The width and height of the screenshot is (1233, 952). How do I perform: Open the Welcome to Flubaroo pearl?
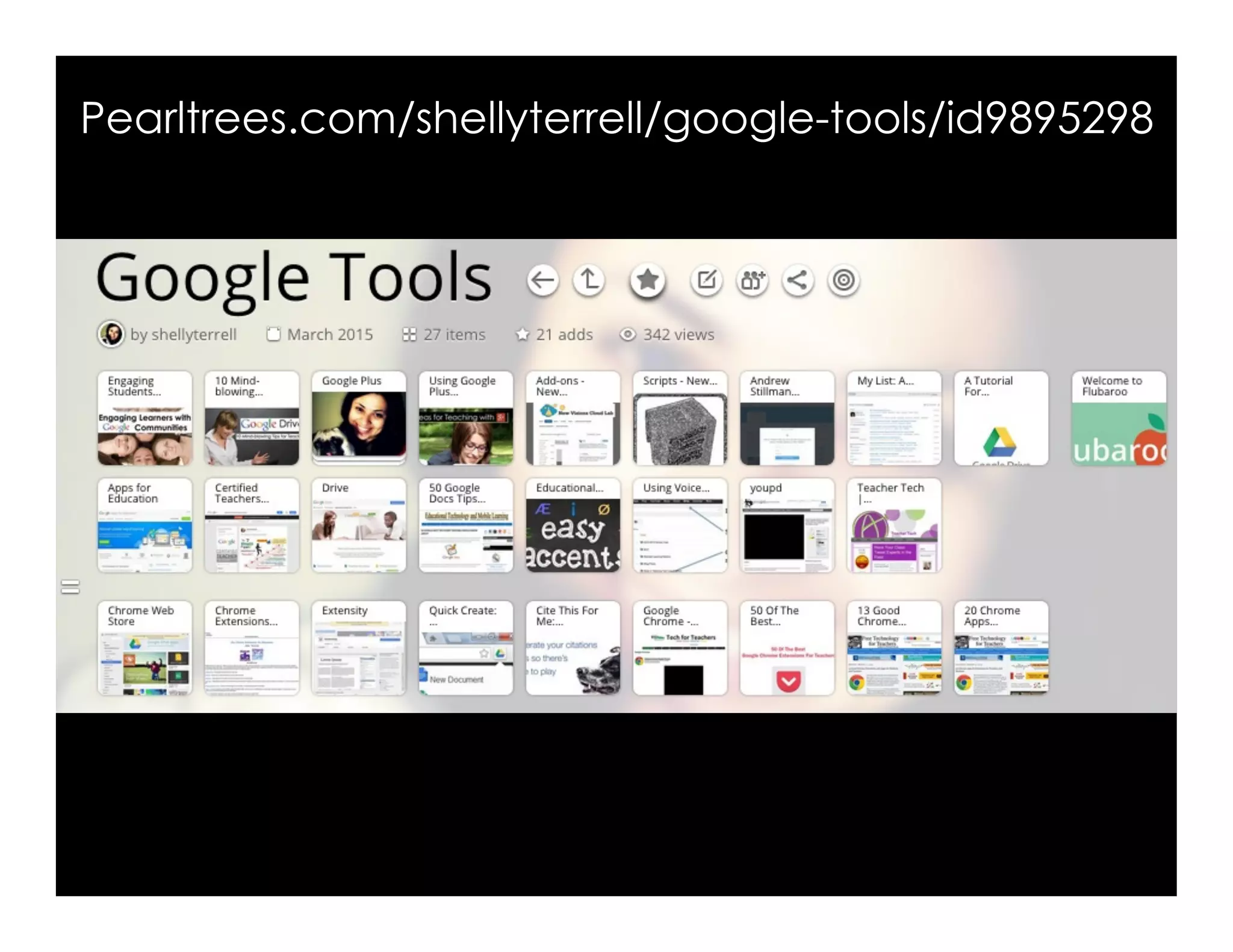click(x=1119, y=418)
